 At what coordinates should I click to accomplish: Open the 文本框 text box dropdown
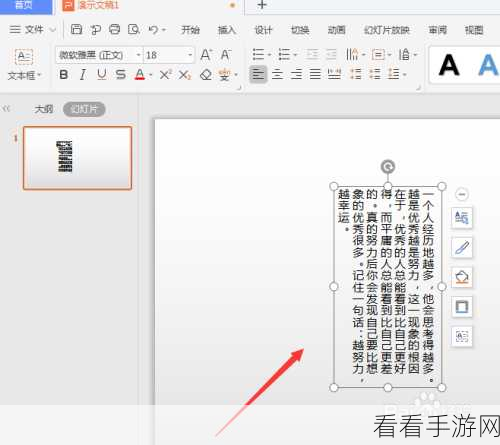[24, 76]
